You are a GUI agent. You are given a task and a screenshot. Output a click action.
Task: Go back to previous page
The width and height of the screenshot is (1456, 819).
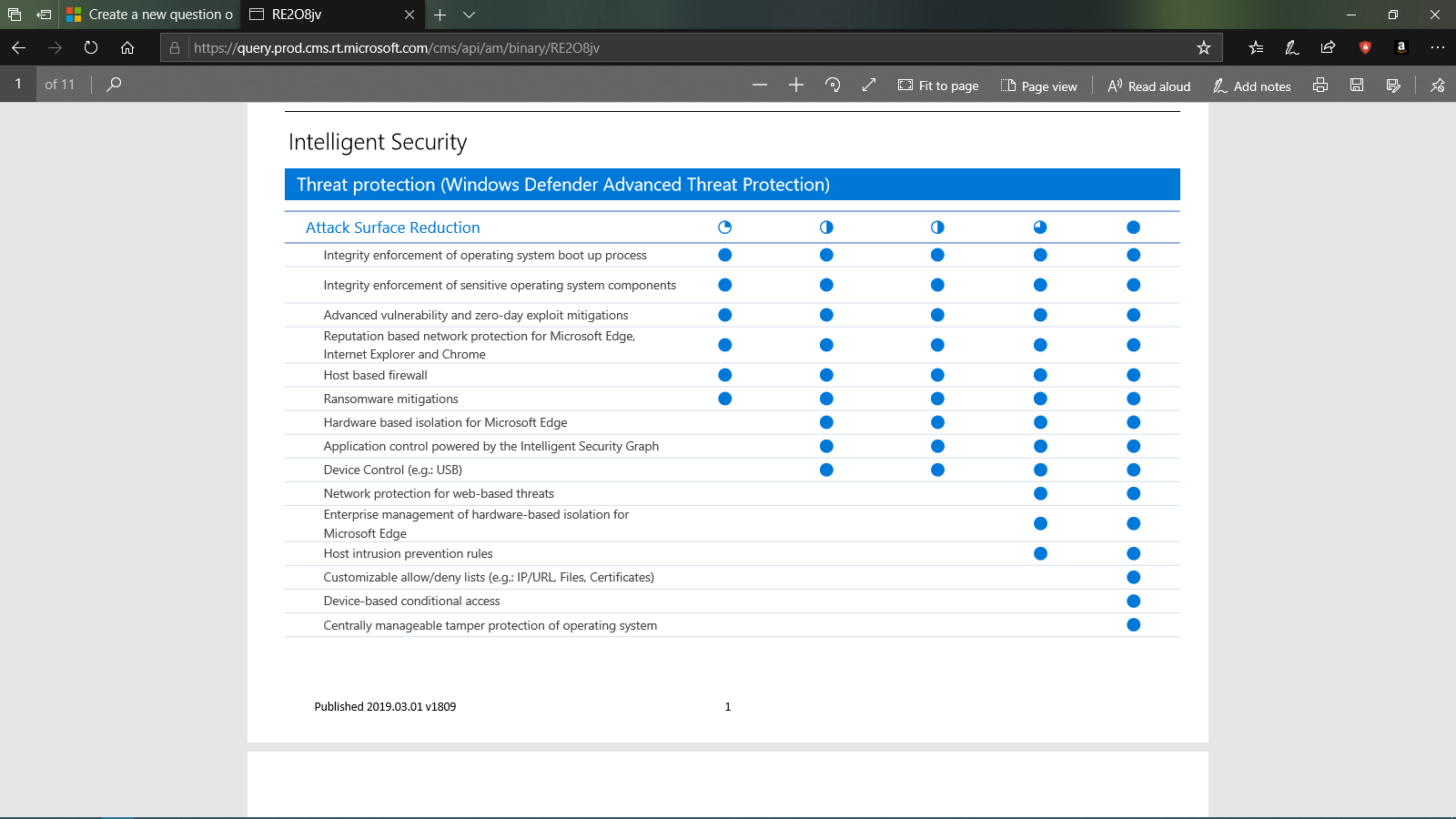coord(18,47)
